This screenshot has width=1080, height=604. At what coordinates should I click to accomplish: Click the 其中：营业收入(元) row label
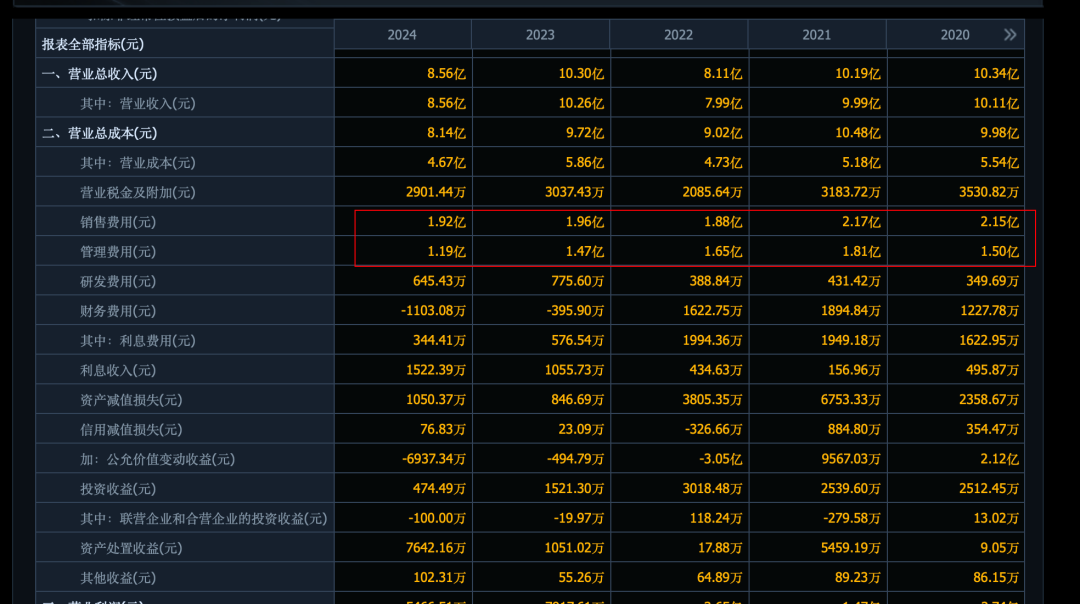coord(138,103)
